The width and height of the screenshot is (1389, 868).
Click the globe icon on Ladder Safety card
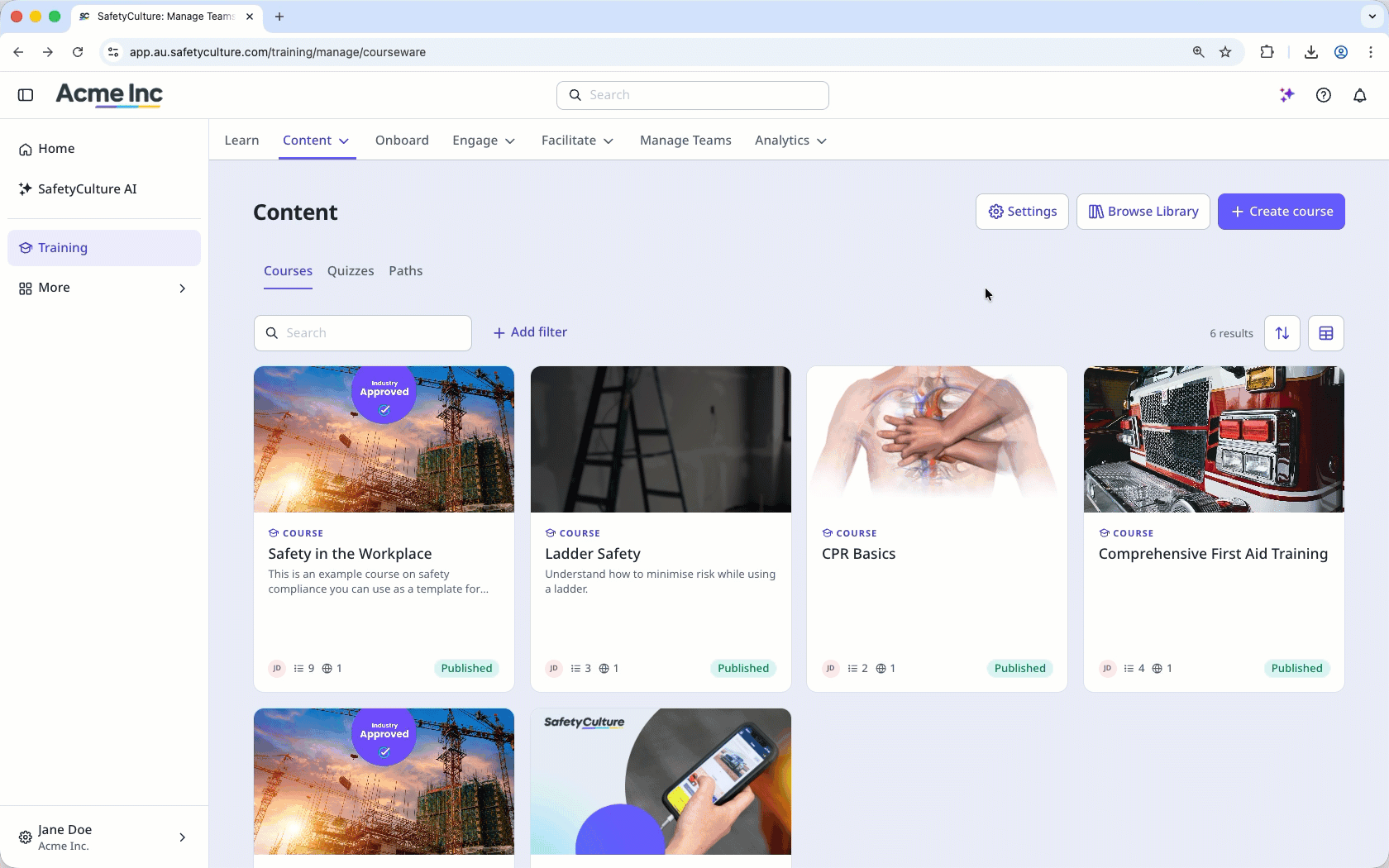point(604,668)
